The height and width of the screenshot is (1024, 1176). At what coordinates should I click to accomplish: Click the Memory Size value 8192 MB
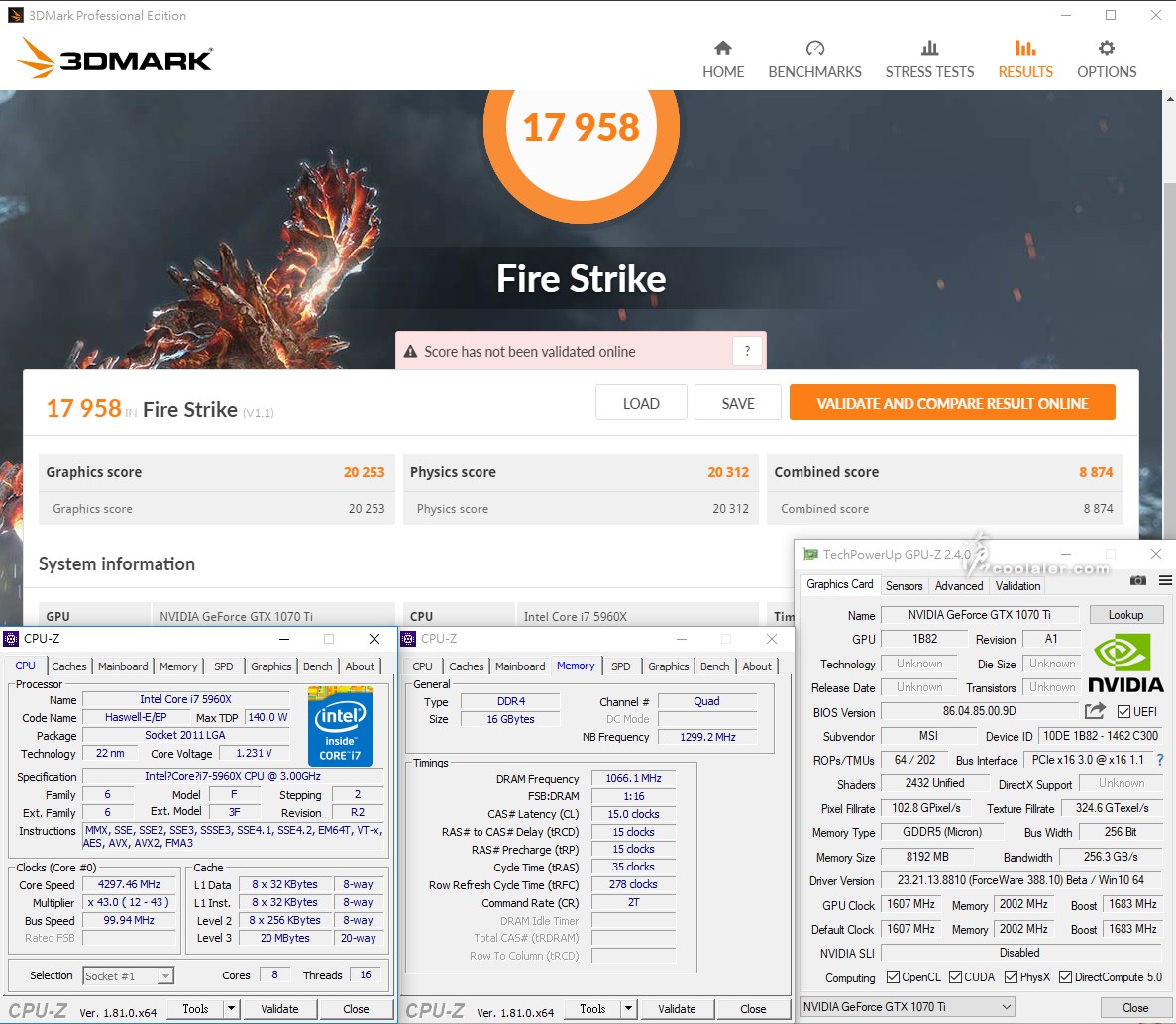[x=927, y=856]
